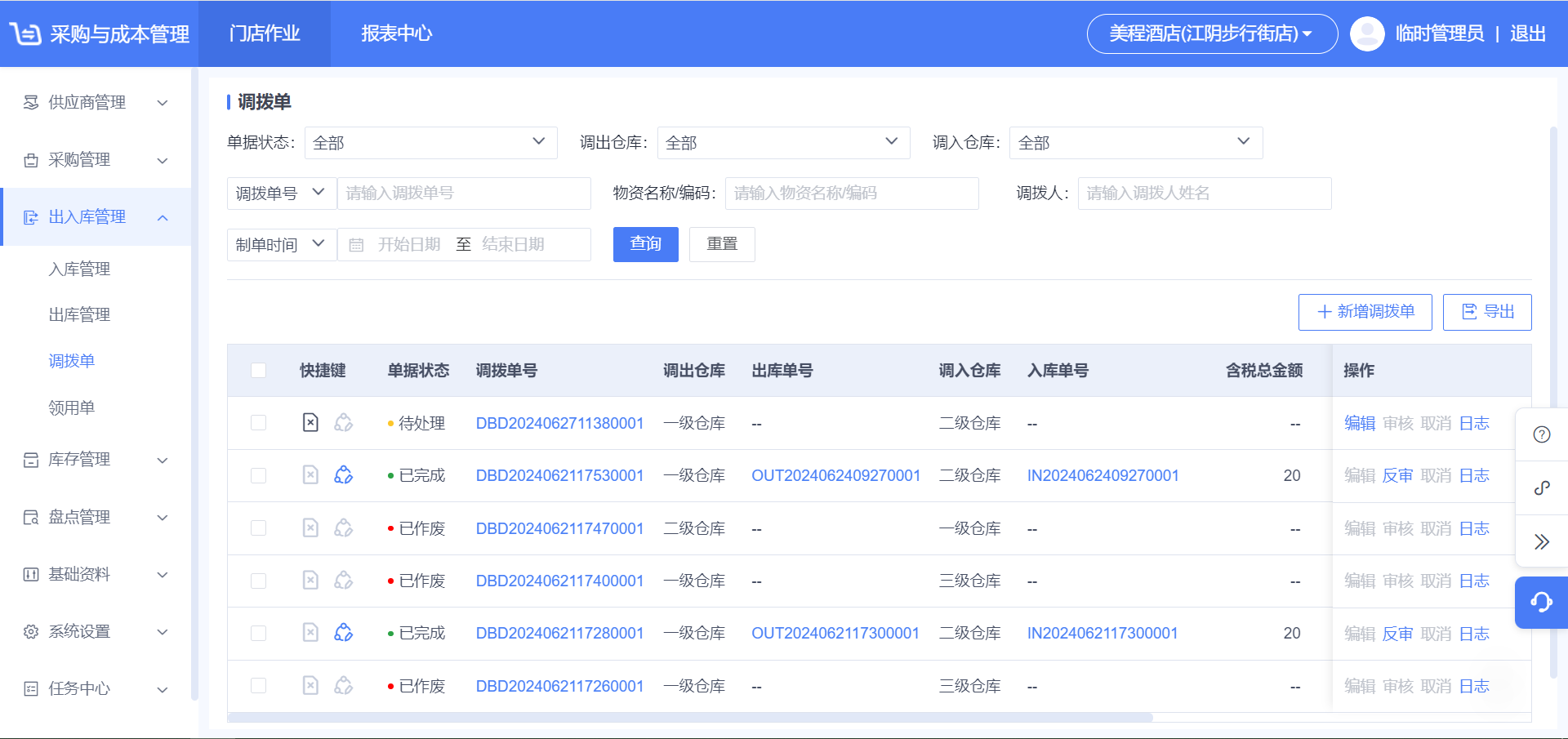Viewport: 1568px width, 739px height.
Task: Click document shortcut icon for DBD2024062117400001
Action: 310,580
